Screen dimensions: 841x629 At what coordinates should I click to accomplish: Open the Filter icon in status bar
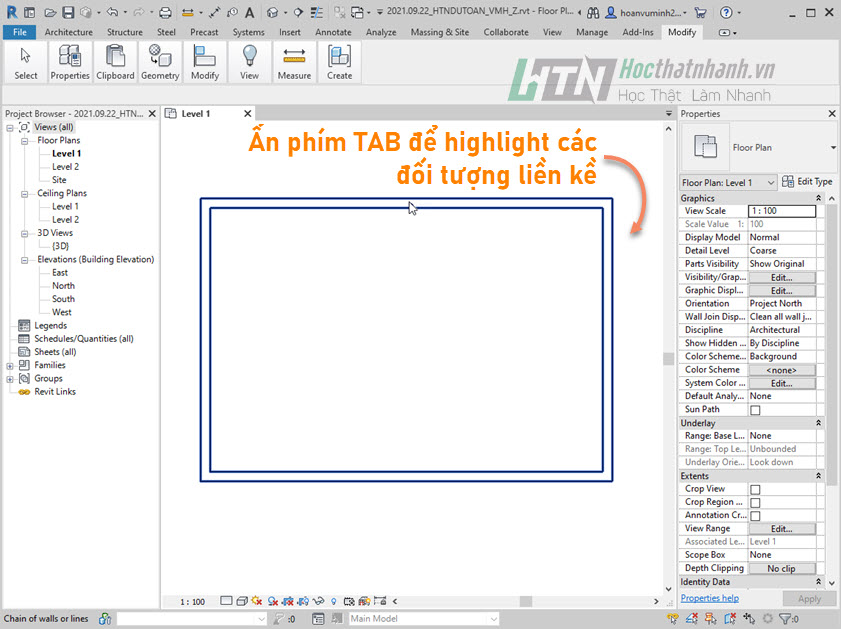[786, 619]
